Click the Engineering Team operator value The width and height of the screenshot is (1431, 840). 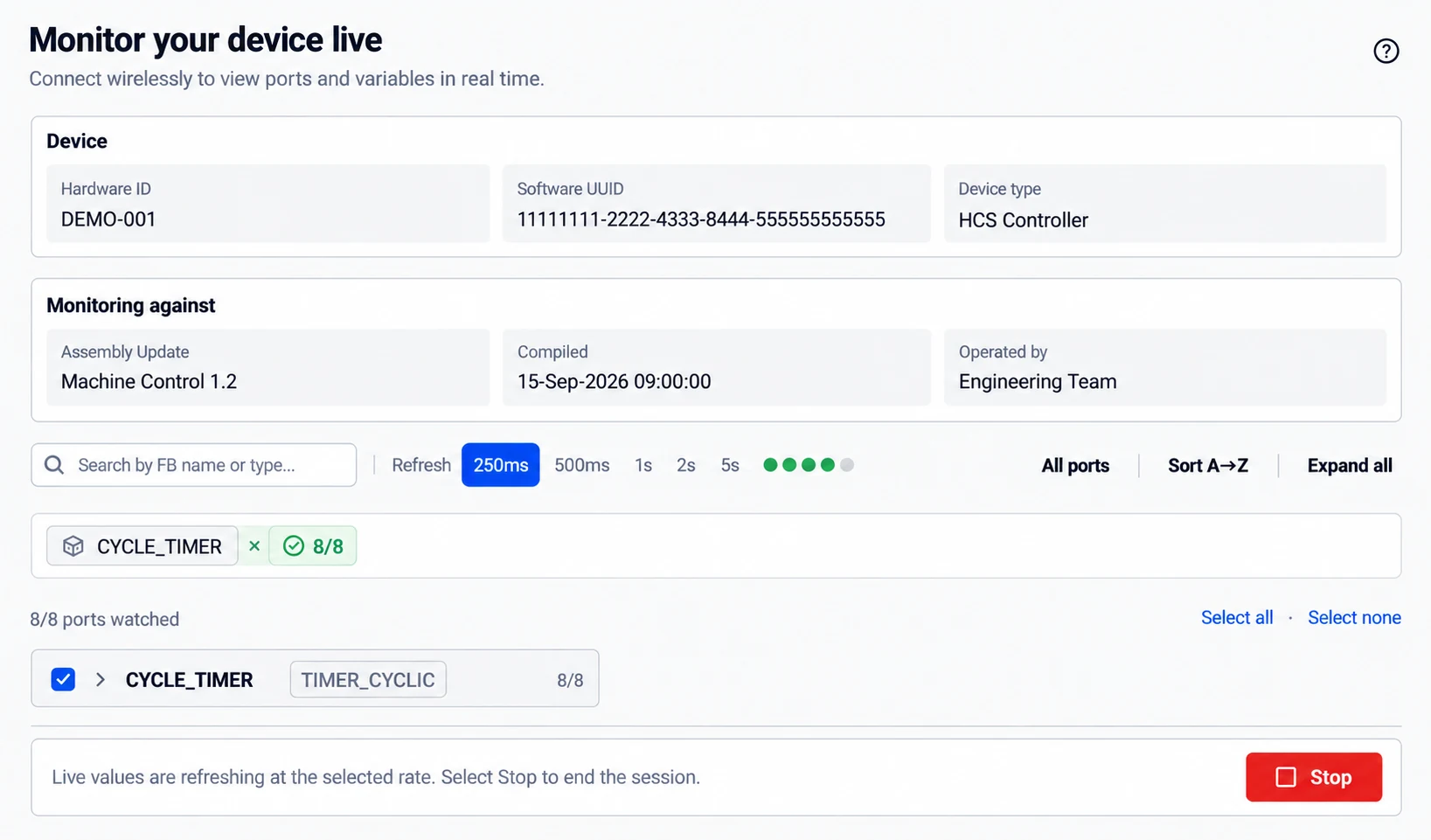[x=1038, y=382]
